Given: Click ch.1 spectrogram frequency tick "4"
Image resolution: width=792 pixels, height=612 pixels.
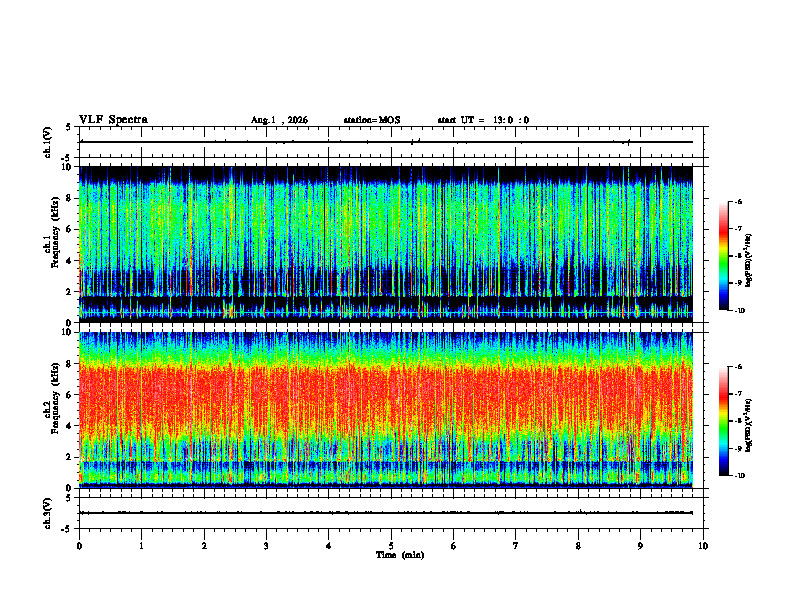Looking at the screenshot, I should pyautogui.click(x=70, y=261).
